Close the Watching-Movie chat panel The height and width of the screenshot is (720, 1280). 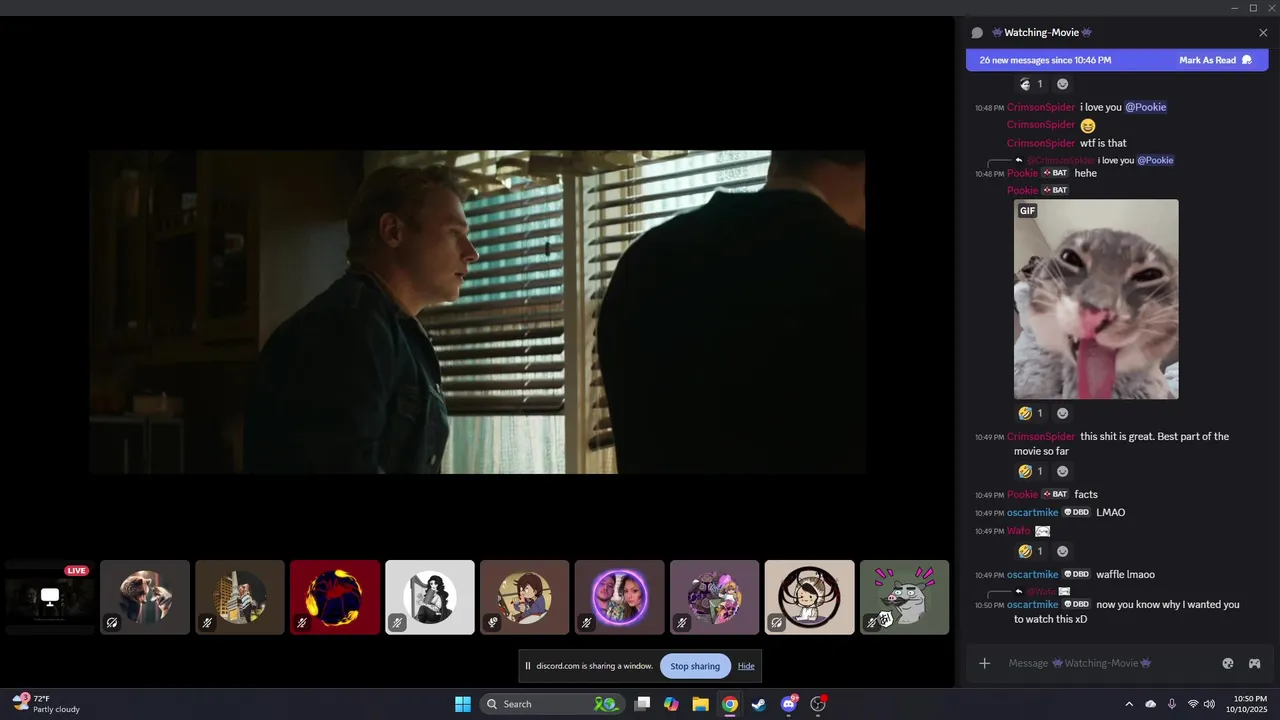tap(1263, 33)
